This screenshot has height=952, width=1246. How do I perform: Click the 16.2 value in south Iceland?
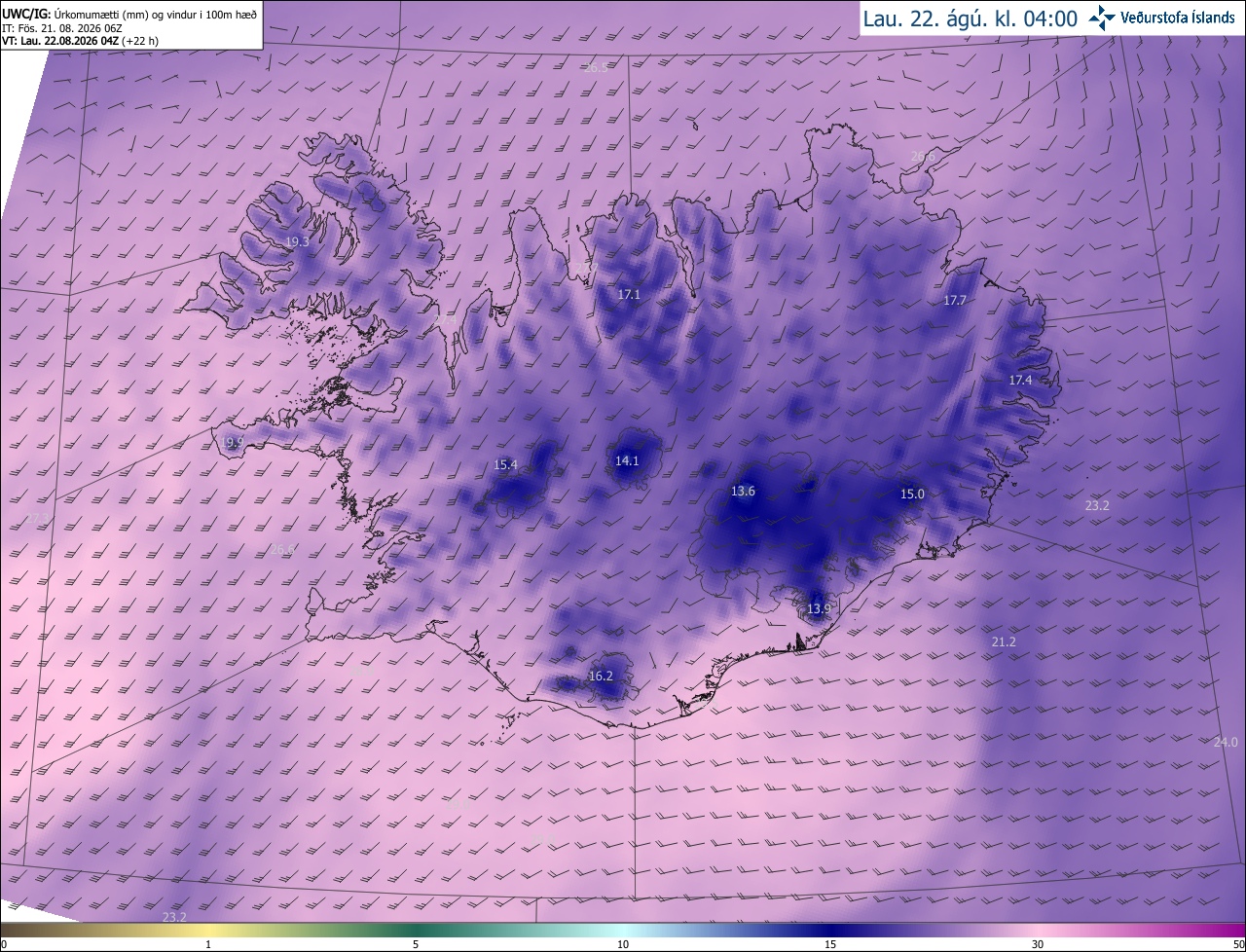point(602,677)
